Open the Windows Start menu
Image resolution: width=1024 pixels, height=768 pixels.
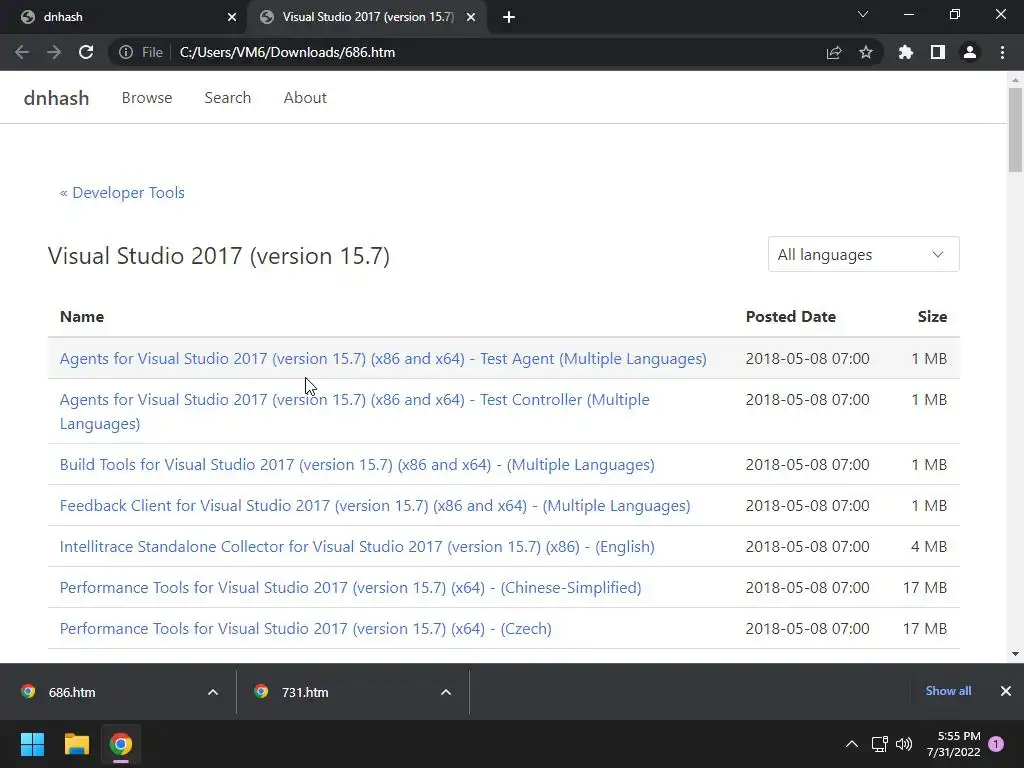pyautogui.click(x=32, y=744)
